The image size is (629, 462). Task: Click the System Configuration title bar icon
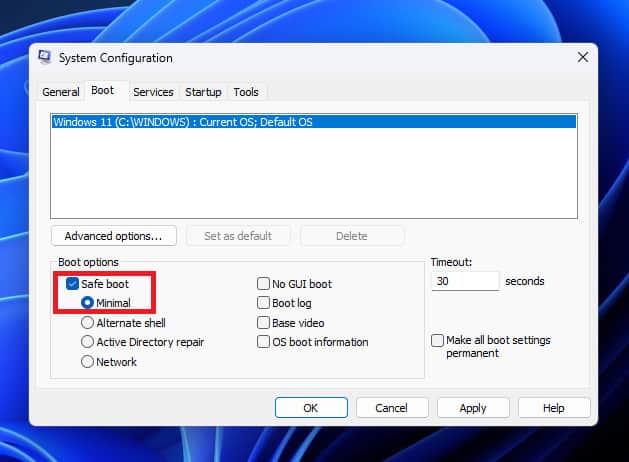45,58
